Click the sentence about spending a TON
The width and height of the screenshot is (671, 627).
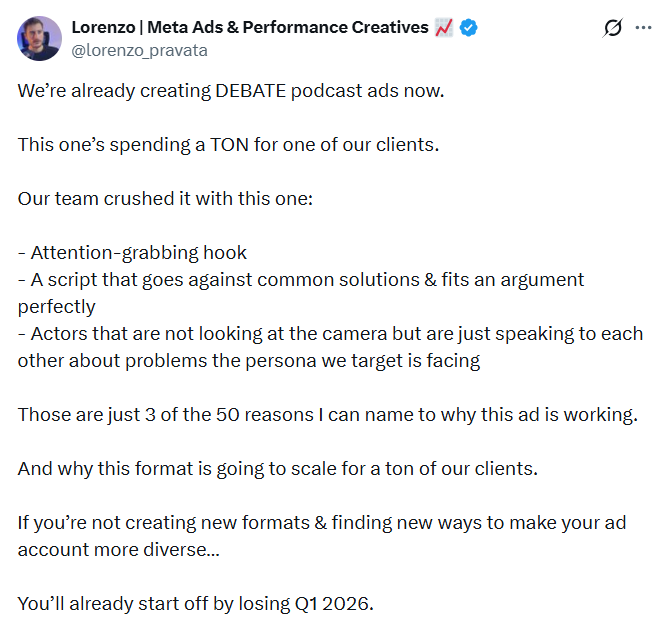[x=228, y=144]
